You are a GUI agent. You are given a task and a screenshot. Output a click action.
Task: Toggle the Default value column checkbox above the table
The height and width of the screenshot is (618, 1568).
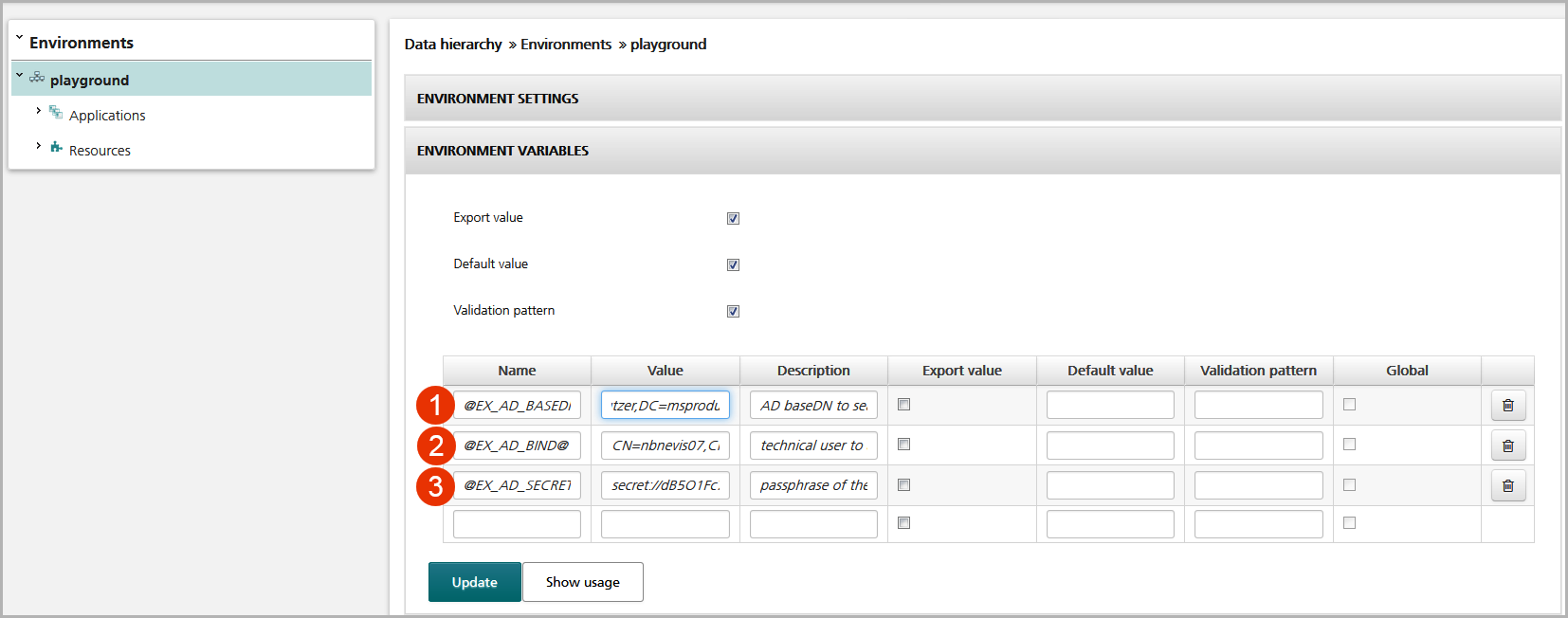pyautogui.click(x=733, y=264)
